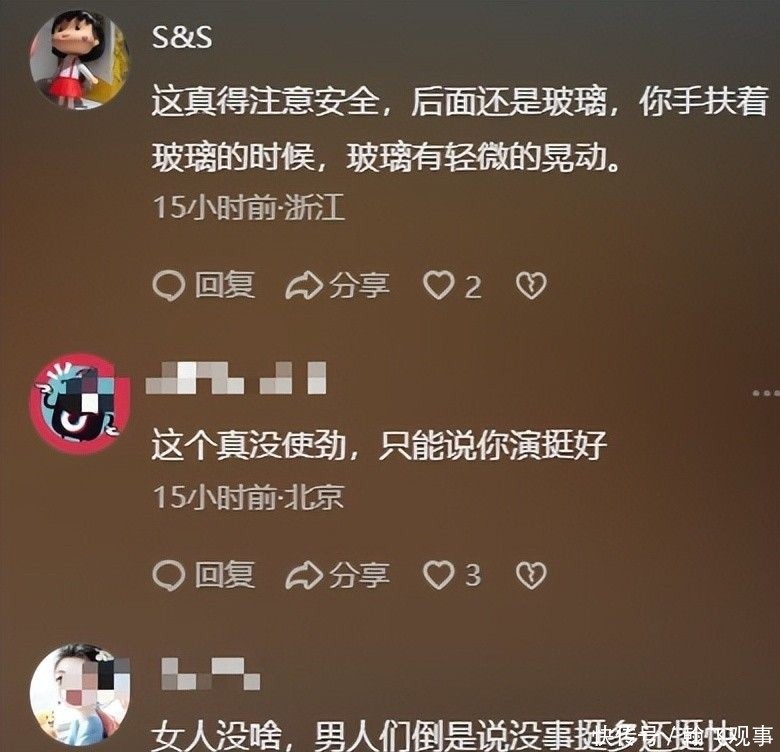Click 分享 label under Beijing comment
The height and width of the screenshot is (752, 780).
(359, 575)
